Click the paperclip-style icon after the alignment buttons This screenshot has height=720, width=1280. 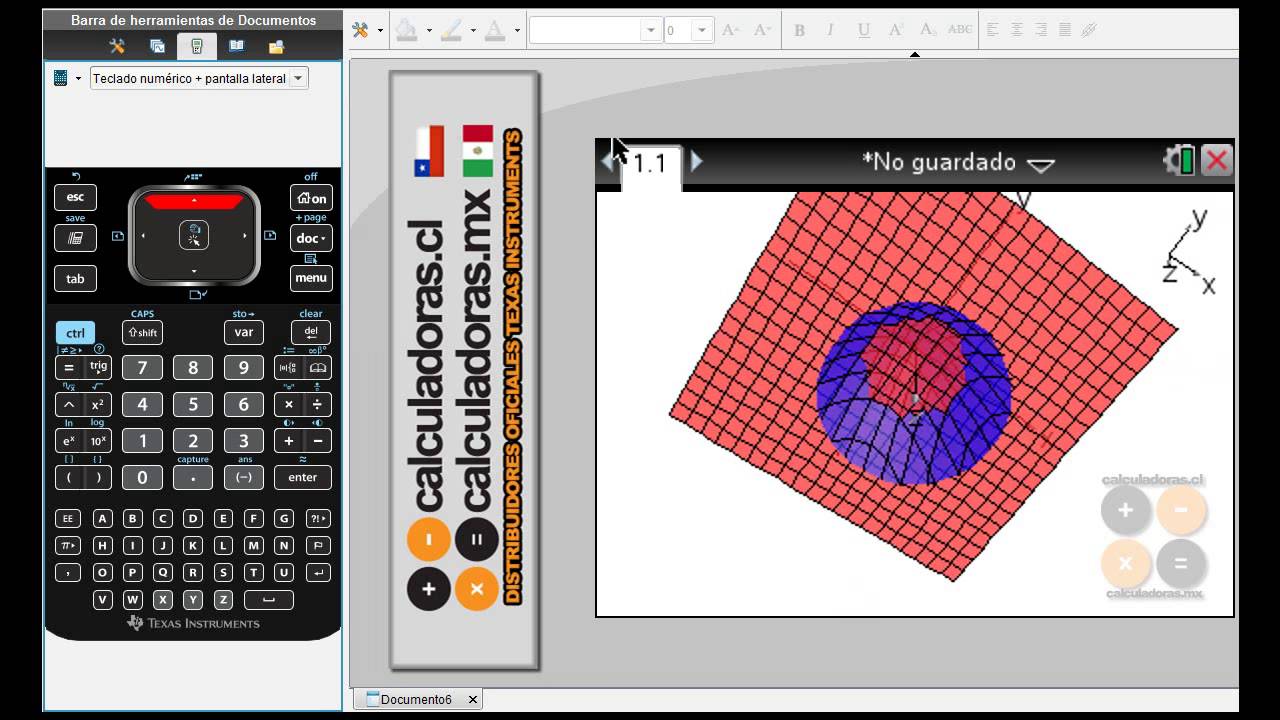(x=1089, y=30)
